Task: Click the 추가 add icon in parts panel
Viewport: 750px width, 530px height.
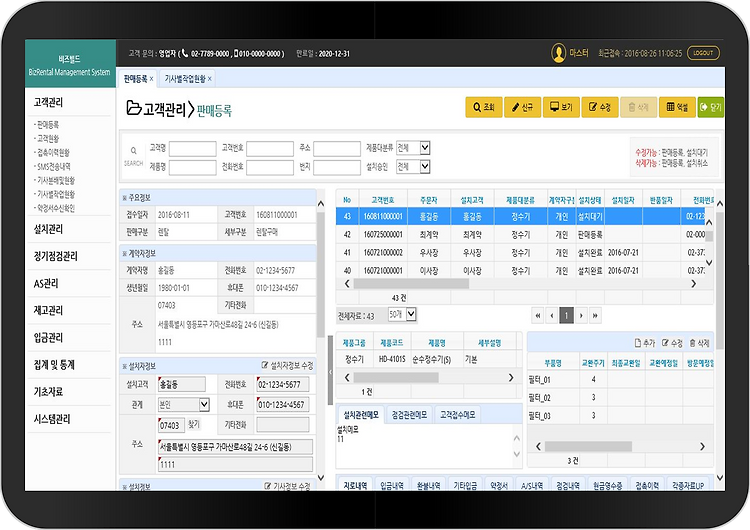Action: (x=638, y=343)
